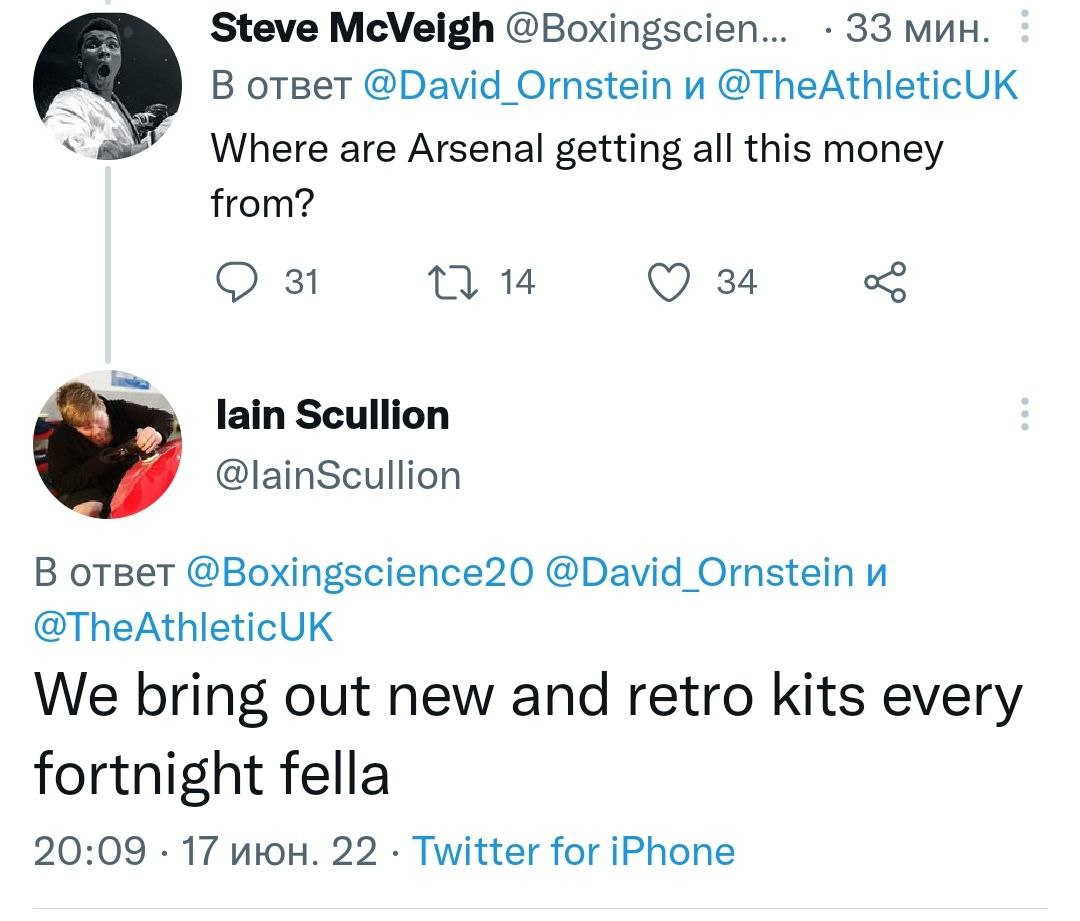This screenshot has width=1080, height=921.
Task: Open the @IainScullion handle
Action: [338, 475]
